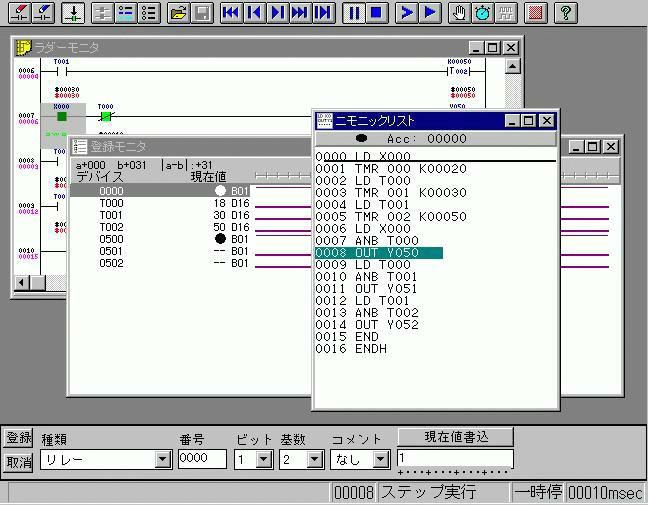Open the 種類 dropdown showing リレー
The width and height of the screenshot is (648, 505).
[163, 459]
